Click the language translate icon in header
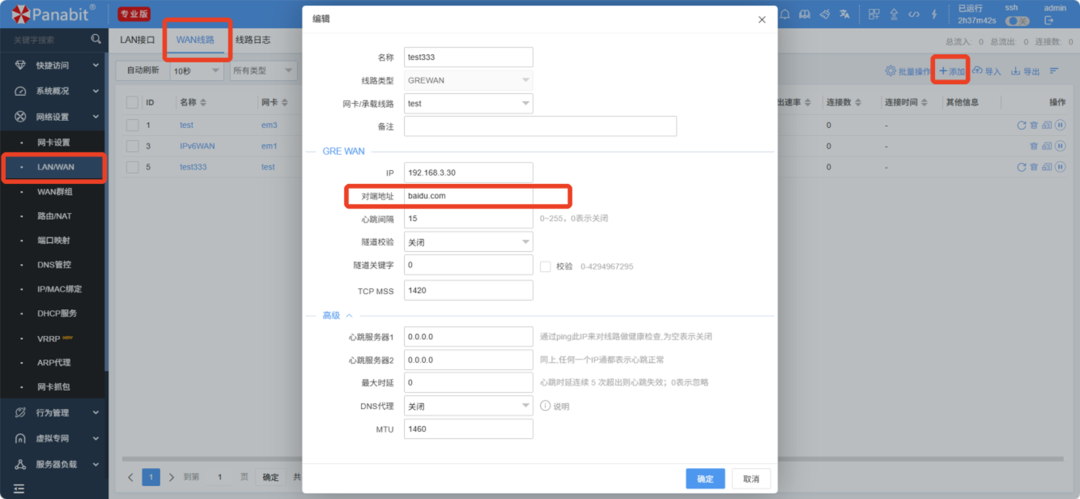1080x499 pixels. [x=844, y=14]
